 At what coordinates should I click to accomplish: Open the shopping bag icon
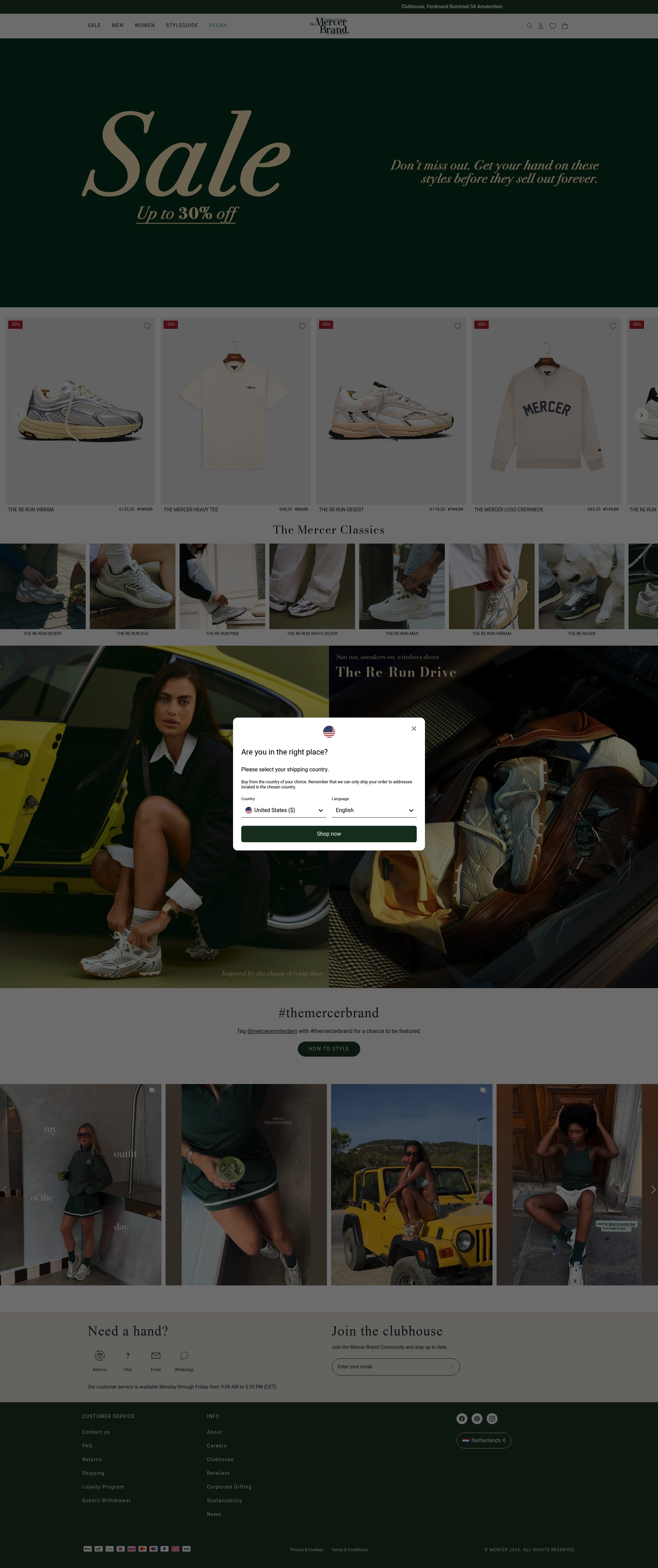565,26
